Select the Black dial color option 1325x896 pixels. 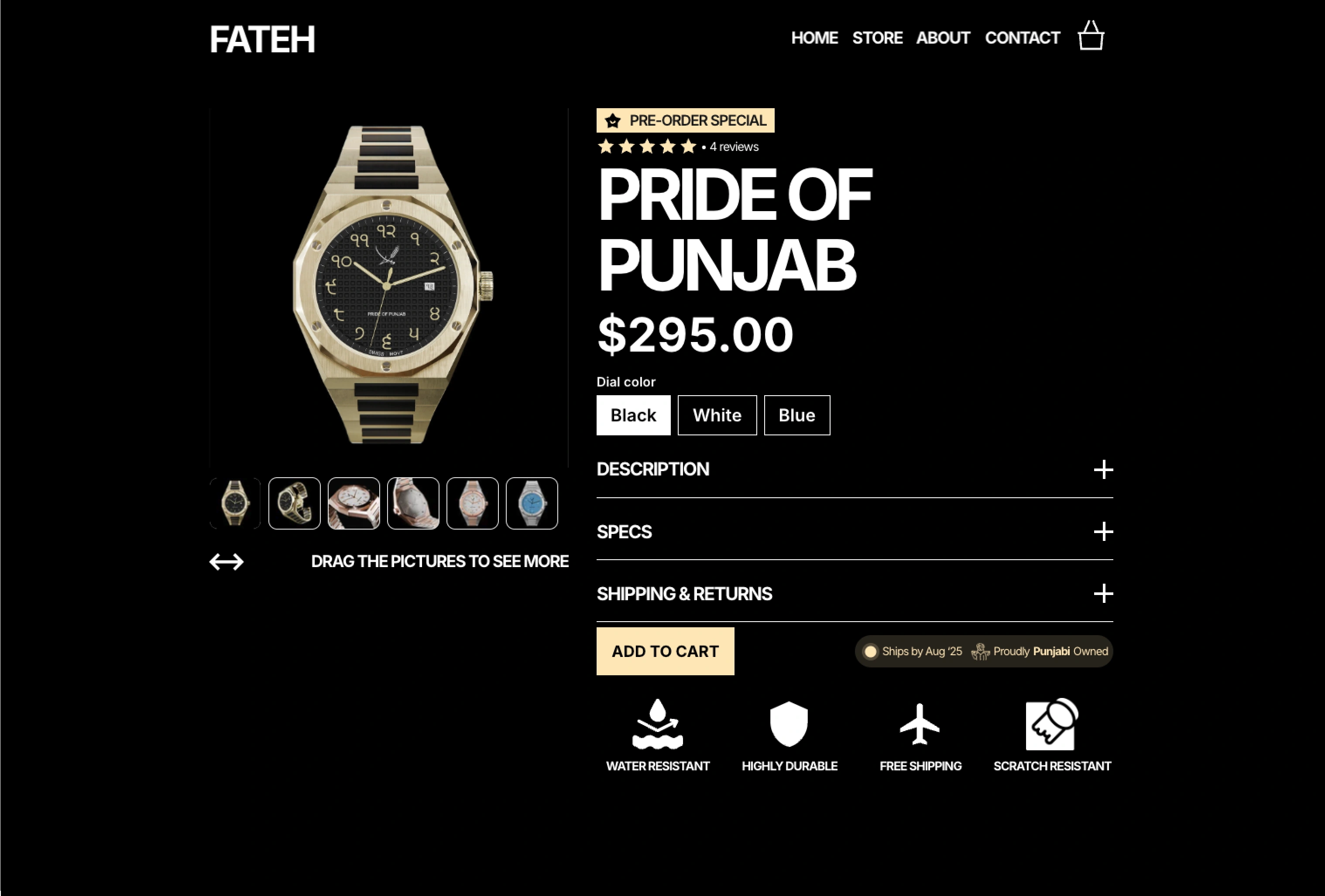(x=633, y=415)
